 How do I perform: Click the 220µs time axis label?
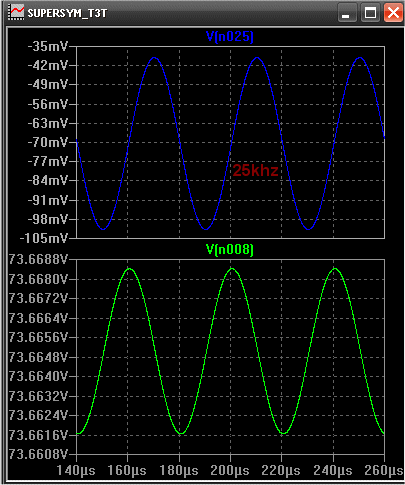point(281,471)
